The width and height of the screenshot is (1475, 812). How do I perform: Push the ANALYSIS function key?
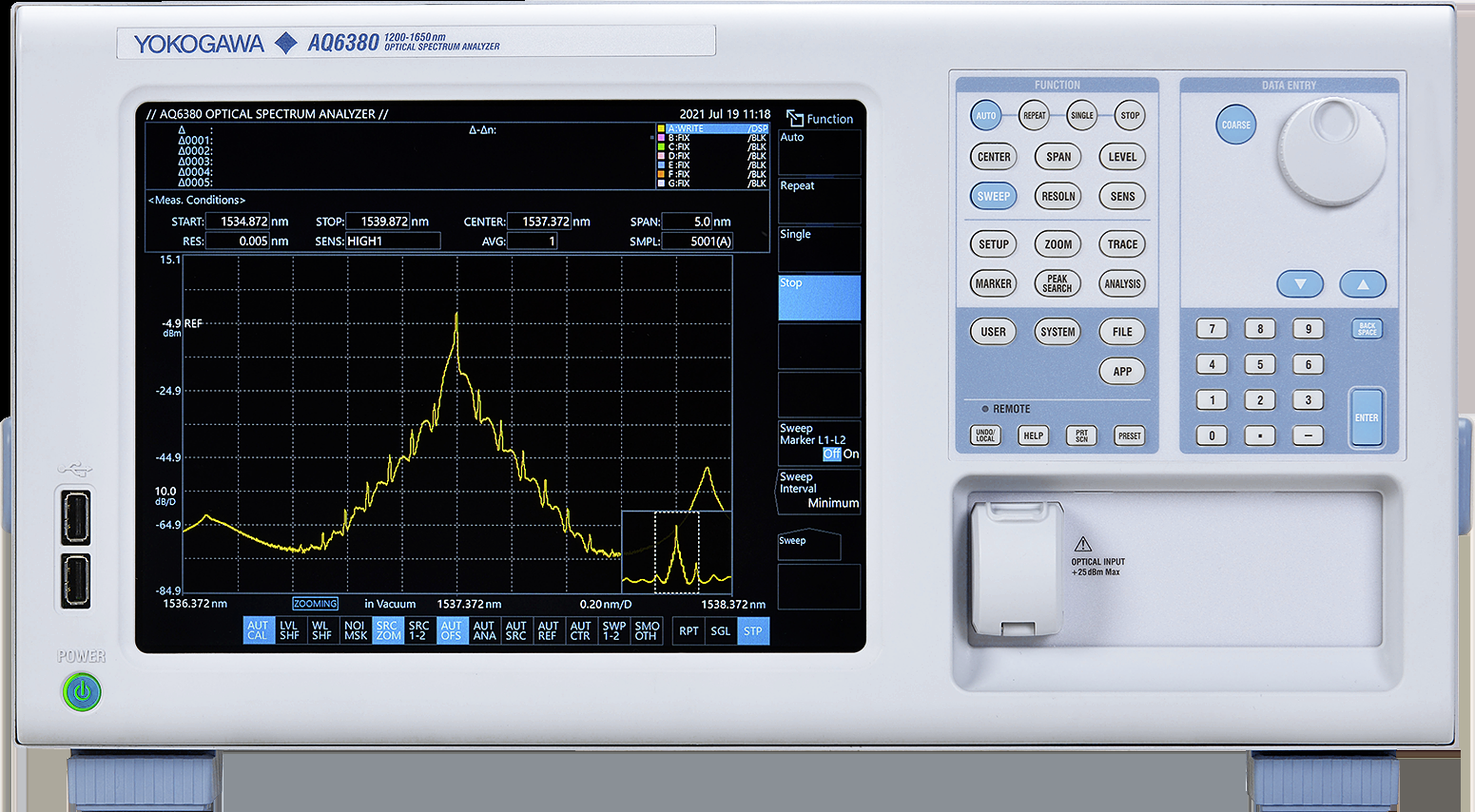point(1122,283)
